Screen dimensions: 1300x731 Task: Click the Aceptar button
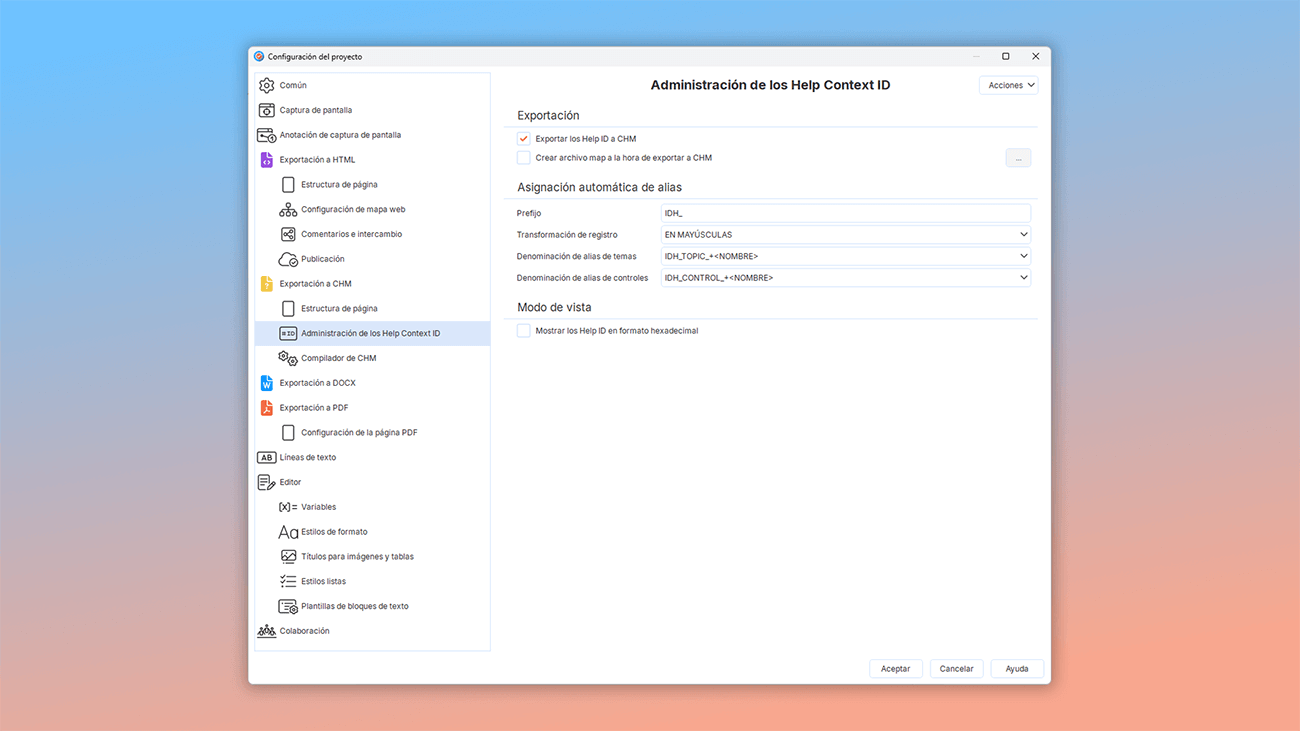coord(895,668)
